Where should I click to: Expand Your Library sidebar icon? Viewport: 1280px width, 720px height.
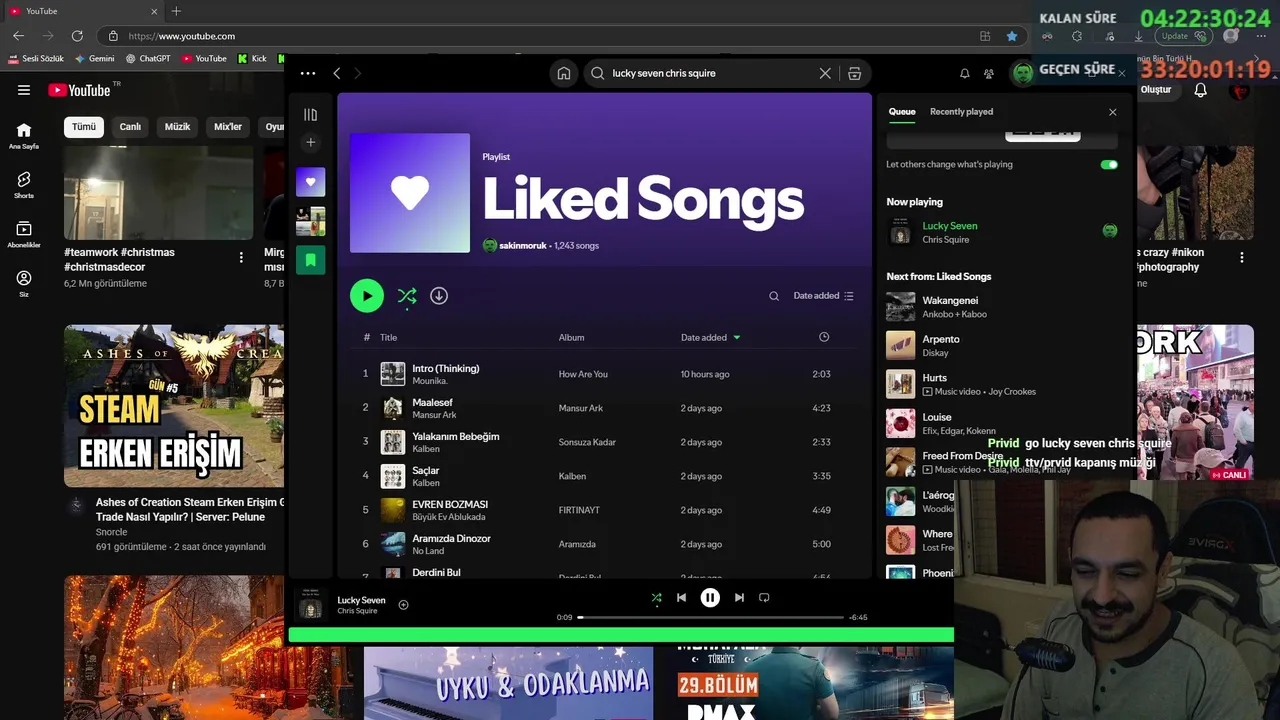[310, 115]
